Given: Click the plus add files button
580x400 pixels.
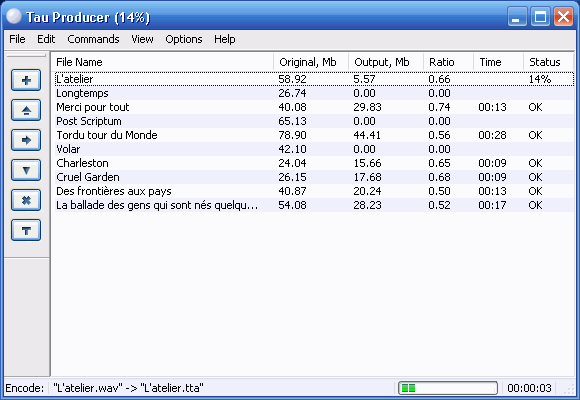Looking at the screenshot, I should (x=26, y=80).
